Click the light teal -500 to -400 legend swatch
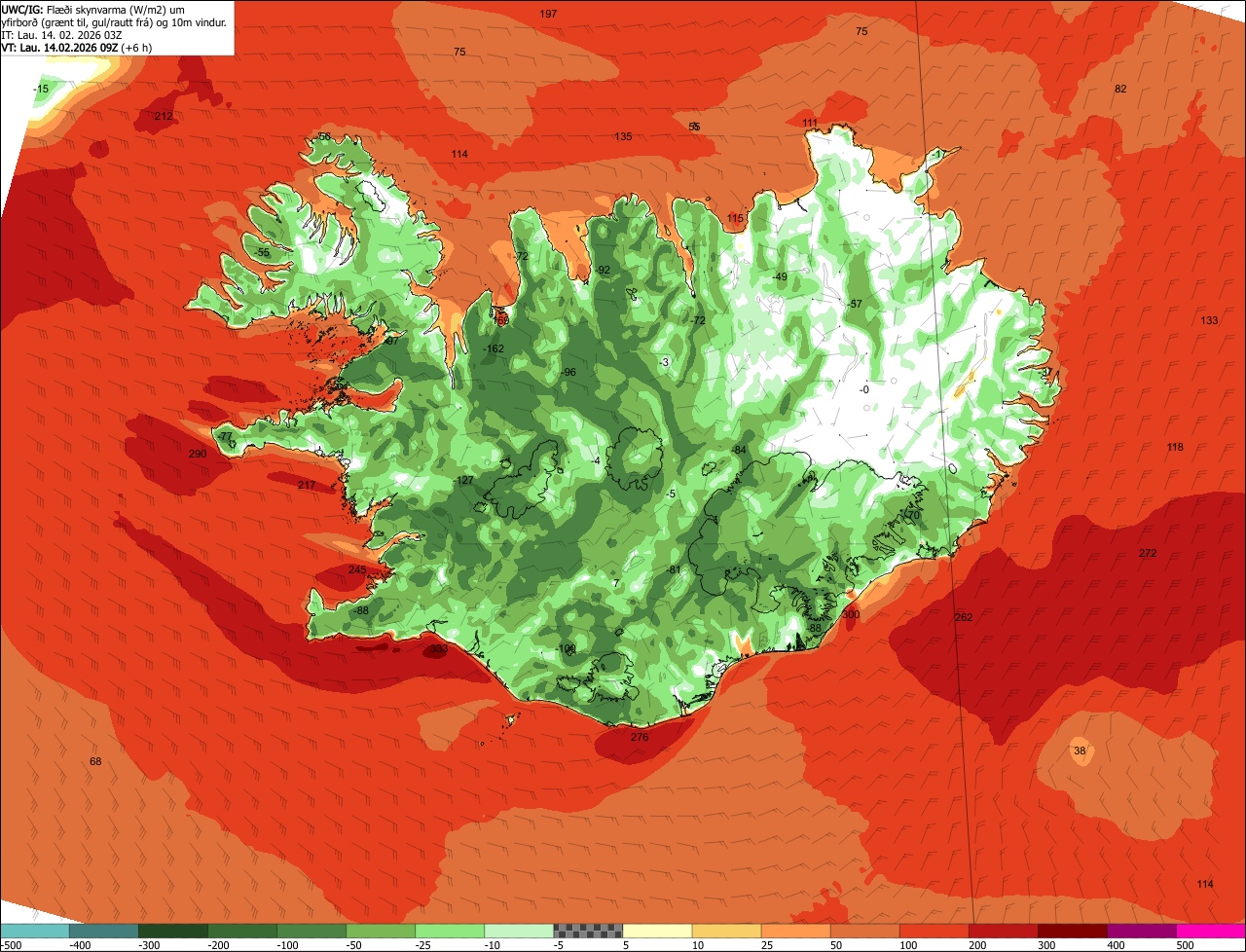The image size is (1246, 952). pos(35,931)
